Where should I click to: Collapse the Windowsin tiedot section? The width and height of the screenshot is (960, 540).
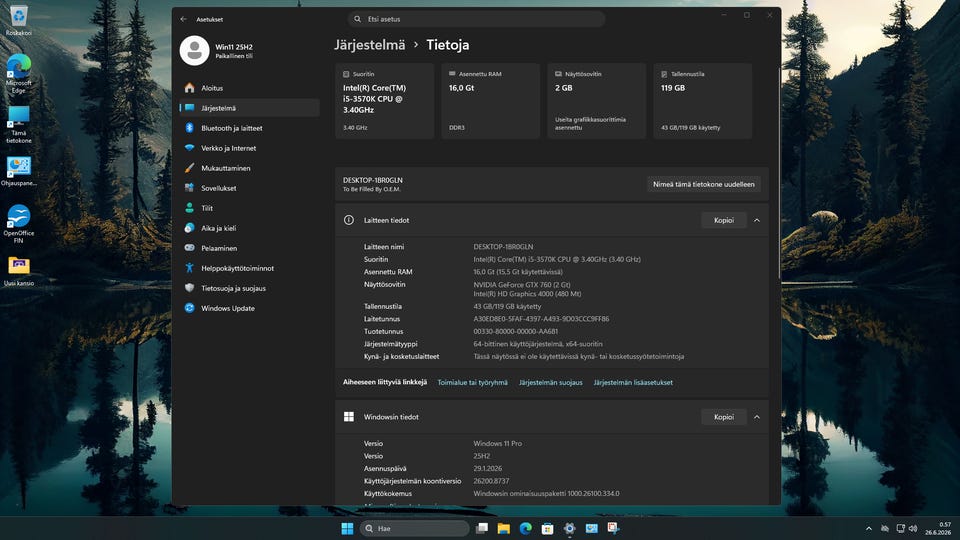[757, 417]
